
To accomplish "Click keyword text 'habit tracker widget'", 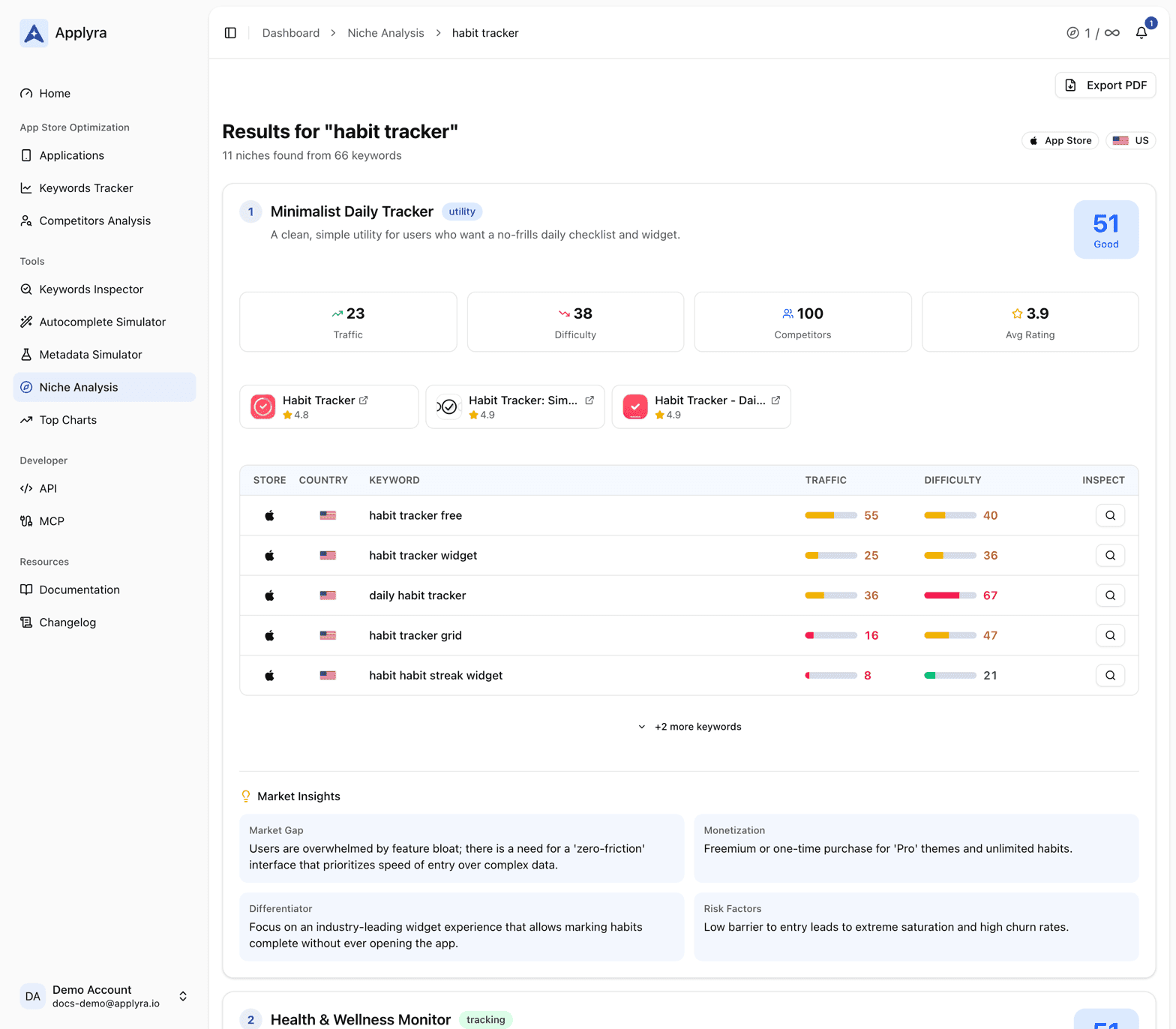I will tap(423, 556).
